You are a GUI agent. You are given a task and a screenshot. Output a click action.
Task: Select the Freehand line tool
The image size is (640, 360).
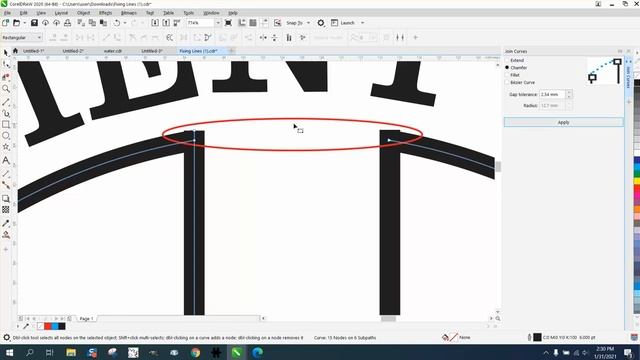tap(6, 102)
